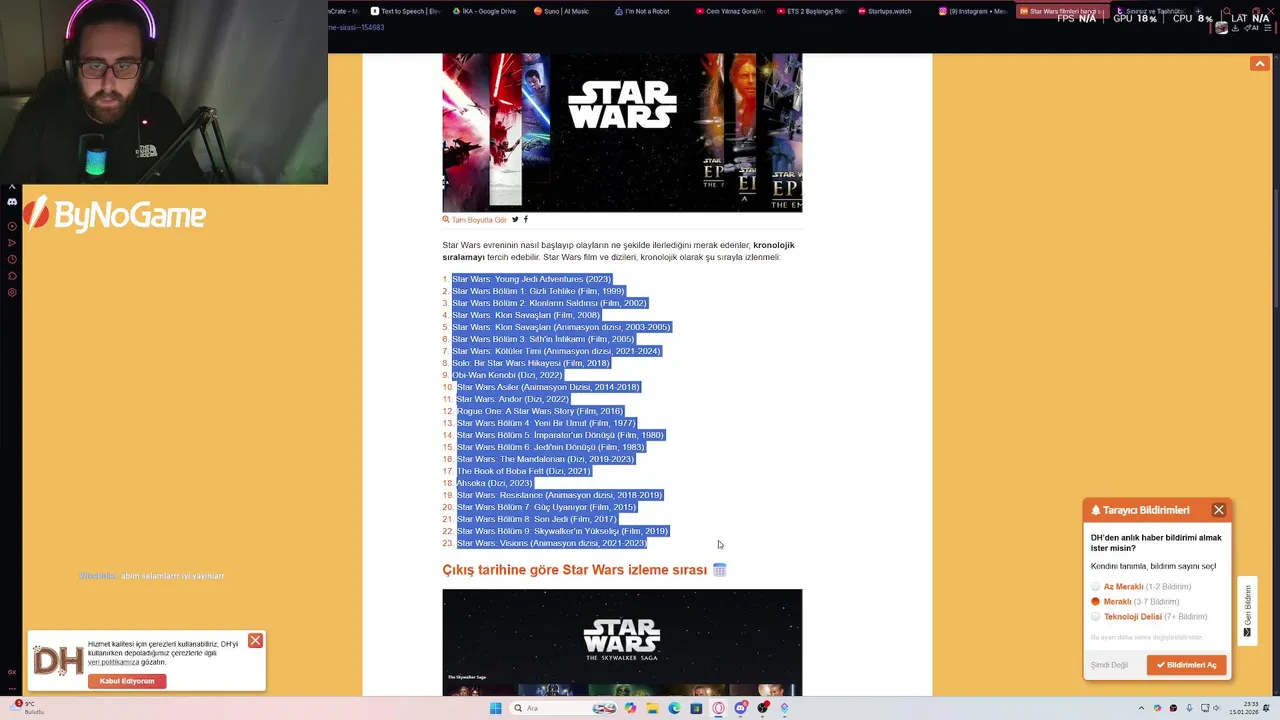Share the article on Facebook
Image resolution: width=1280 pixels, height=720 pixels.
[x=525, y=219]
